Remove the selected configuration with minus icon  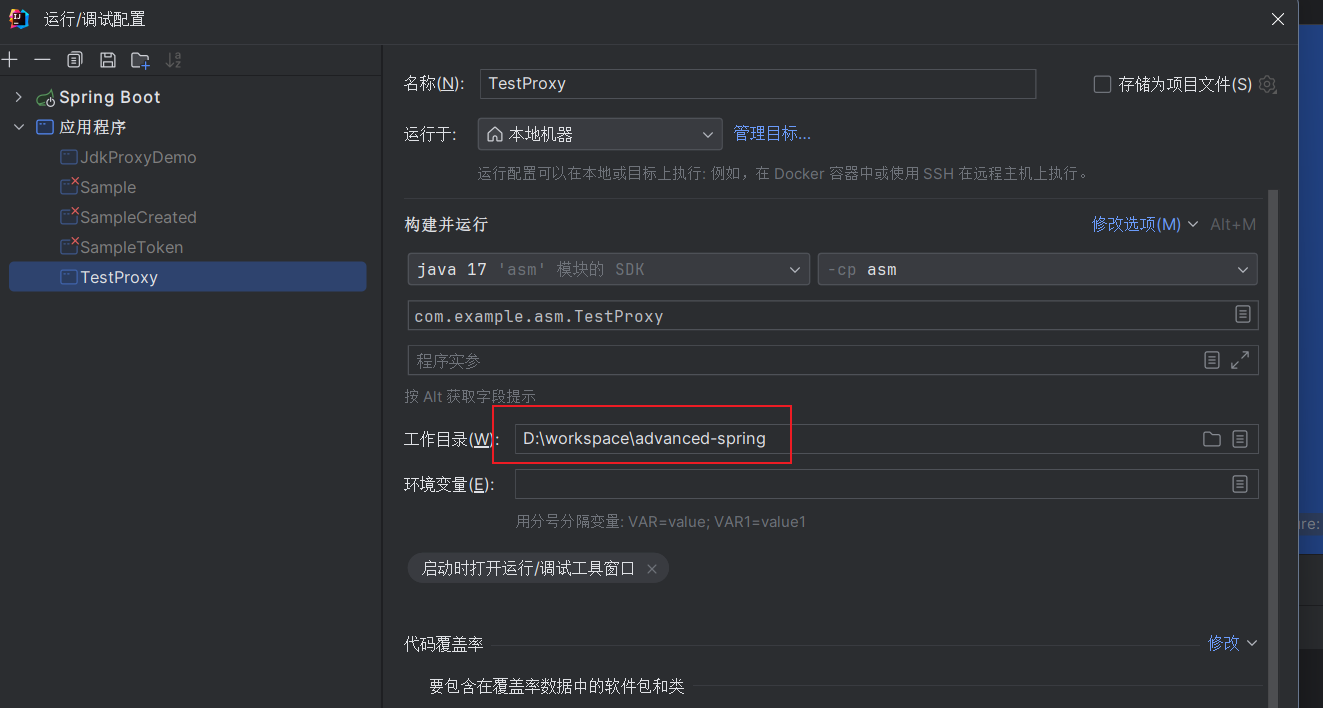[x=42, y=60]
